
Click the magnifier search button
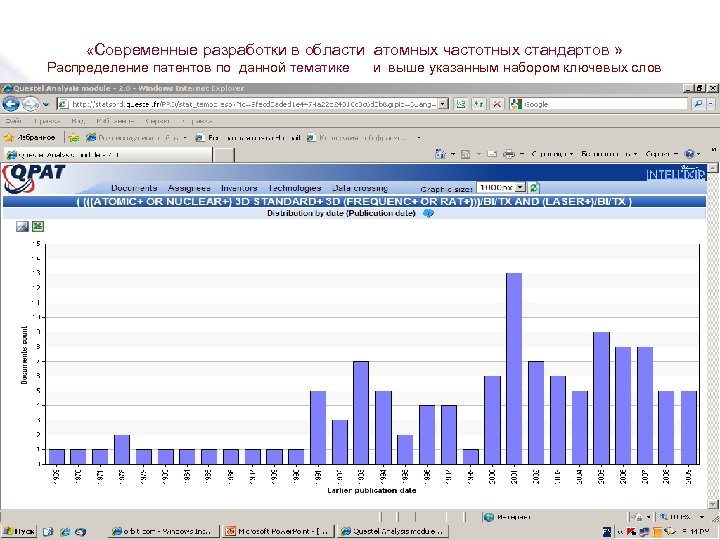698,104
